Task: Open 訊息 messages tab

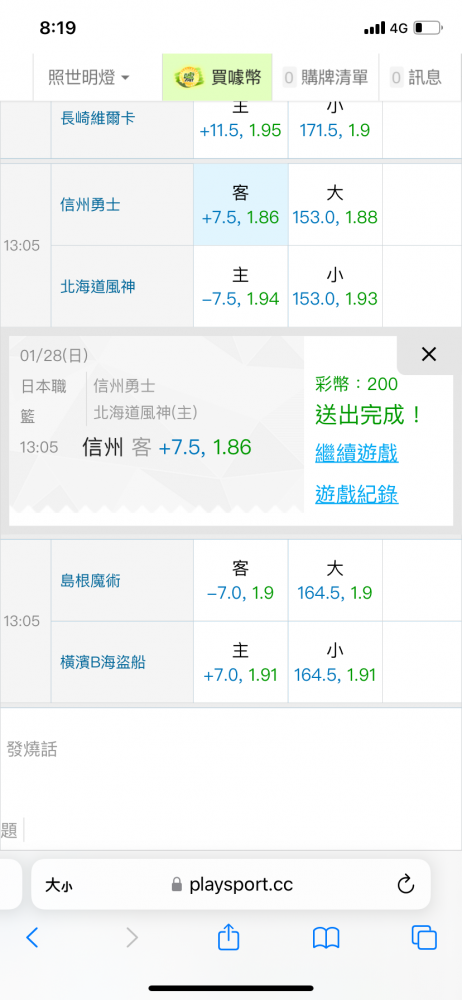Action: tap(416, 78)
